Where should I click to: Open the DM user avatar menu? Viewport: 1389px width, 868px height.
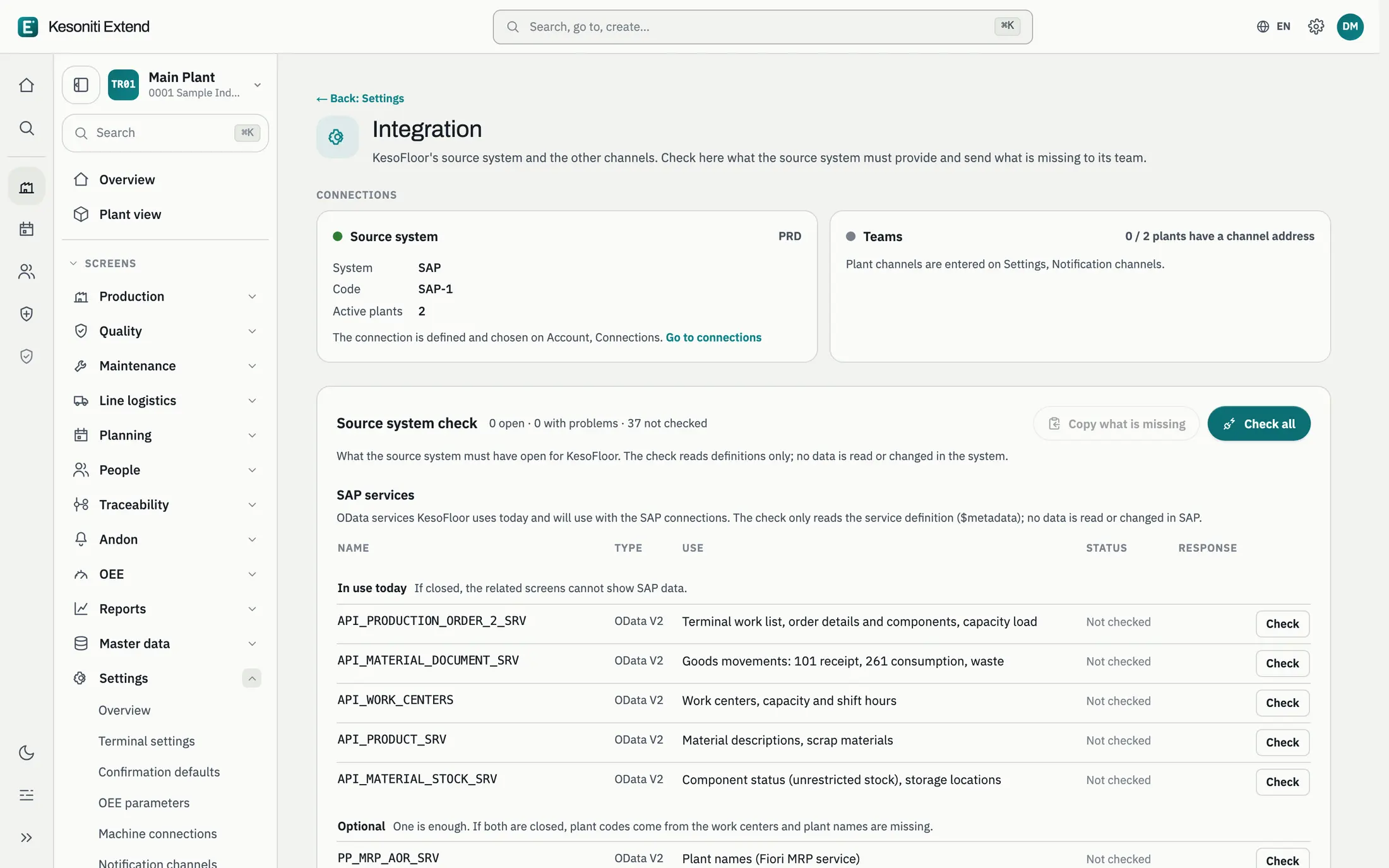1350,27
